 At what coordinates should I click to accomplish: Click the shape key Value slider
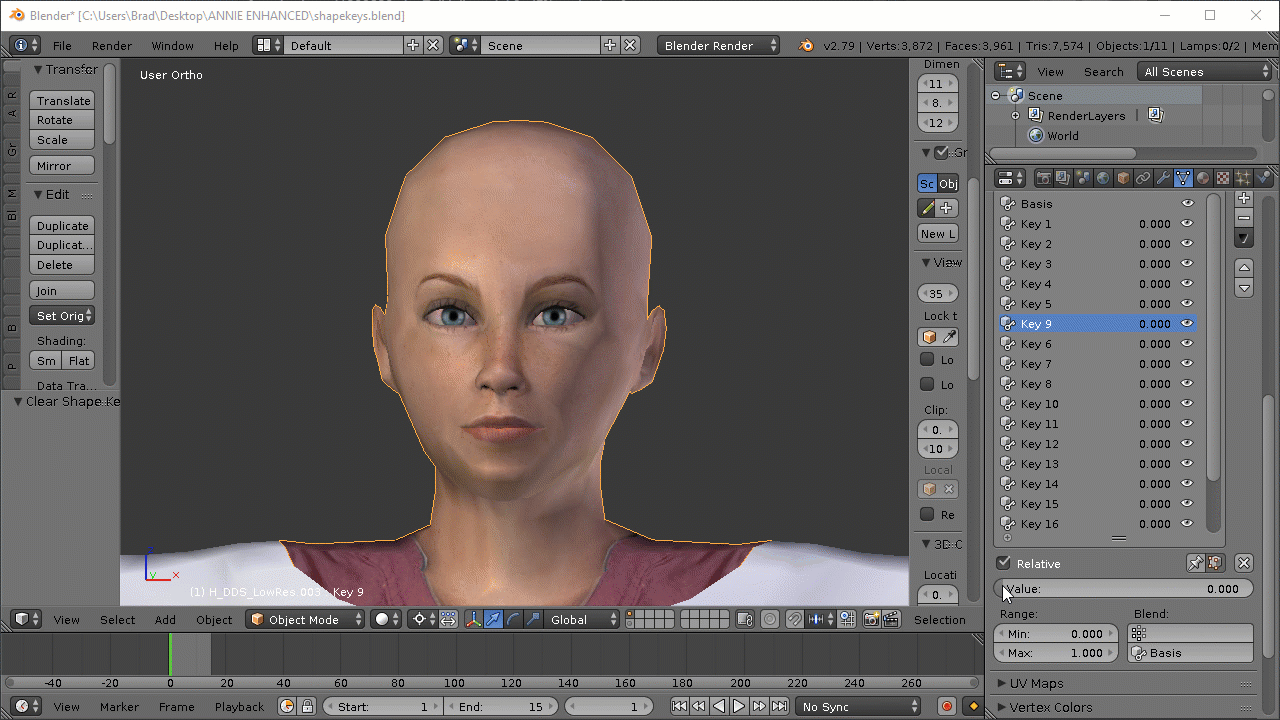tap(1123, 589)
